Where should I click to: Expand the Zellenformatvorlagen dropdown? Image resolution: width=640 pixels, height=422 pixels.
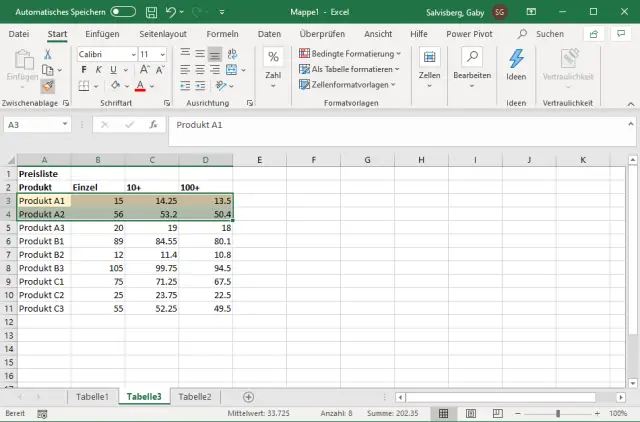pos(346,85)
